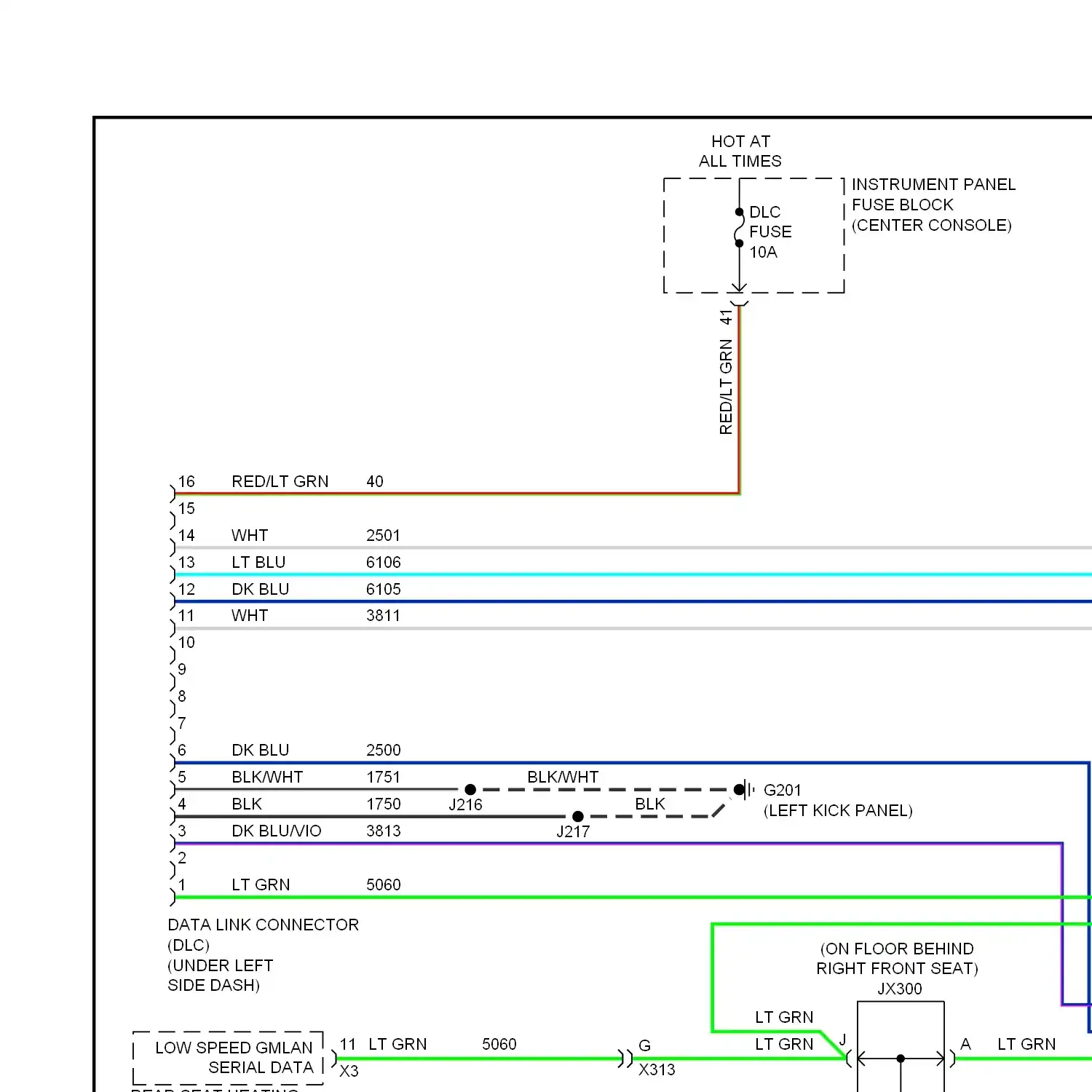
Task: Select the 'G201' ground label
Action: click(x=782, y=790)
